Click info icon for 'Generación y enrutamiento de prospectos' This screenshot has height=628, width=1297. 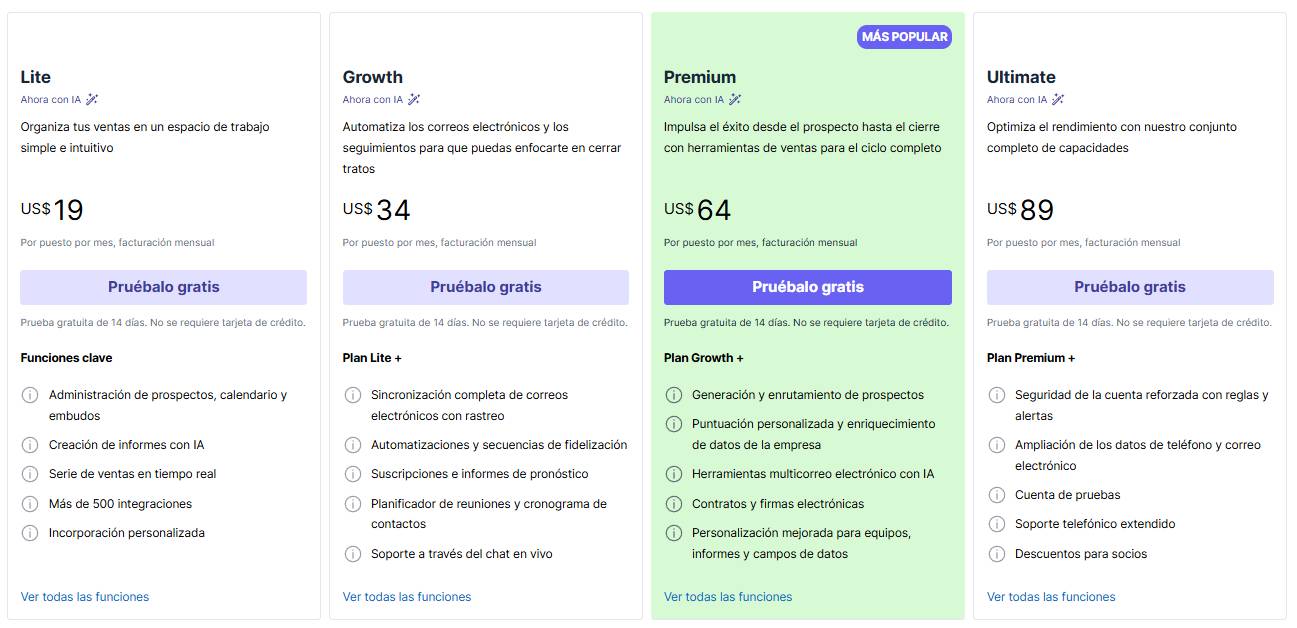click(675, 394)
